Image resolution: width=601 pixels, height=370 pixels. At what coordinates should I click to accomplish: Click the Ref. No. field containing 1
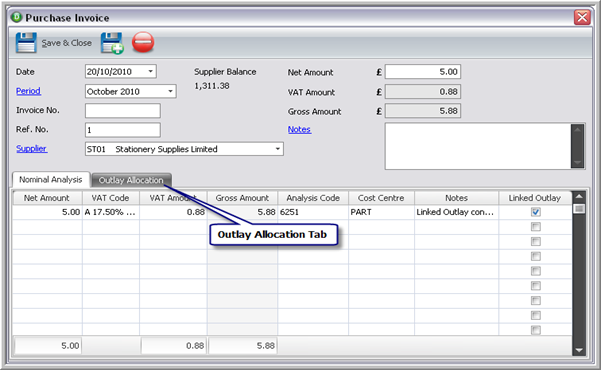(123, 130)
